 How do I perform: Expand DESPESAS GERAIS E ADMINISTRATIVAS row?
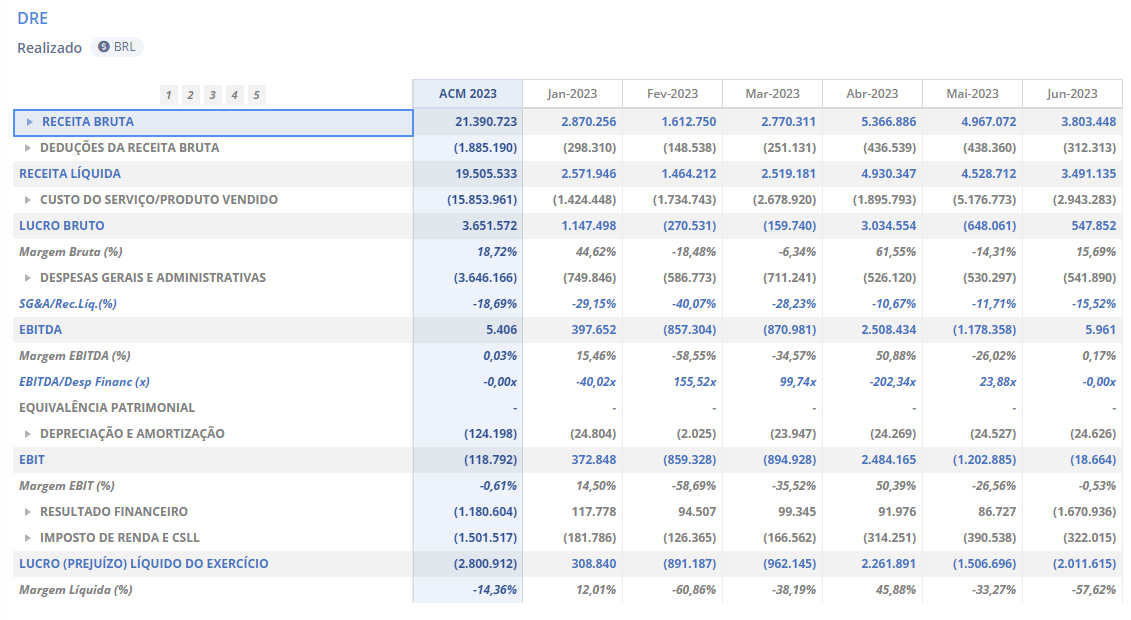pyautogui.click(x=28, y=278)
